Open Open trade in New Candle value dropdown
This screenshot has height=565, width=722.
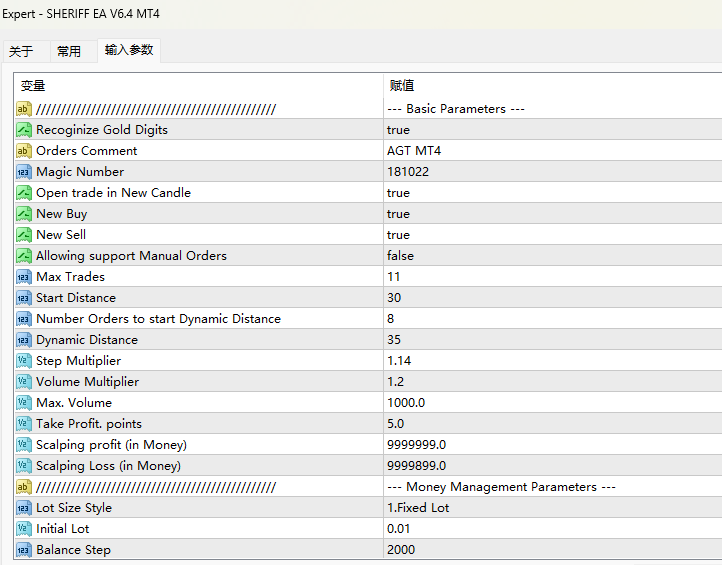pyautogui.click(x=398, y=193)
